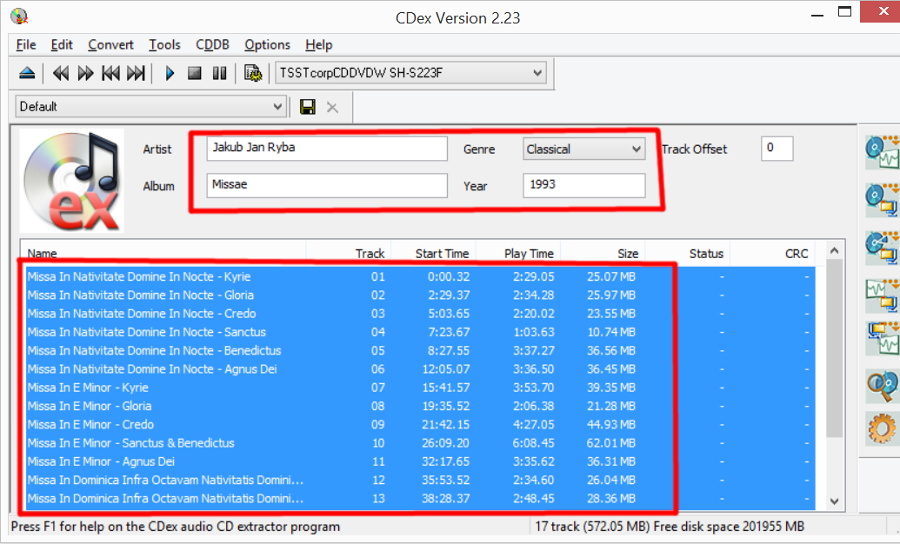Open settings with the gear icon

point(881,428)
